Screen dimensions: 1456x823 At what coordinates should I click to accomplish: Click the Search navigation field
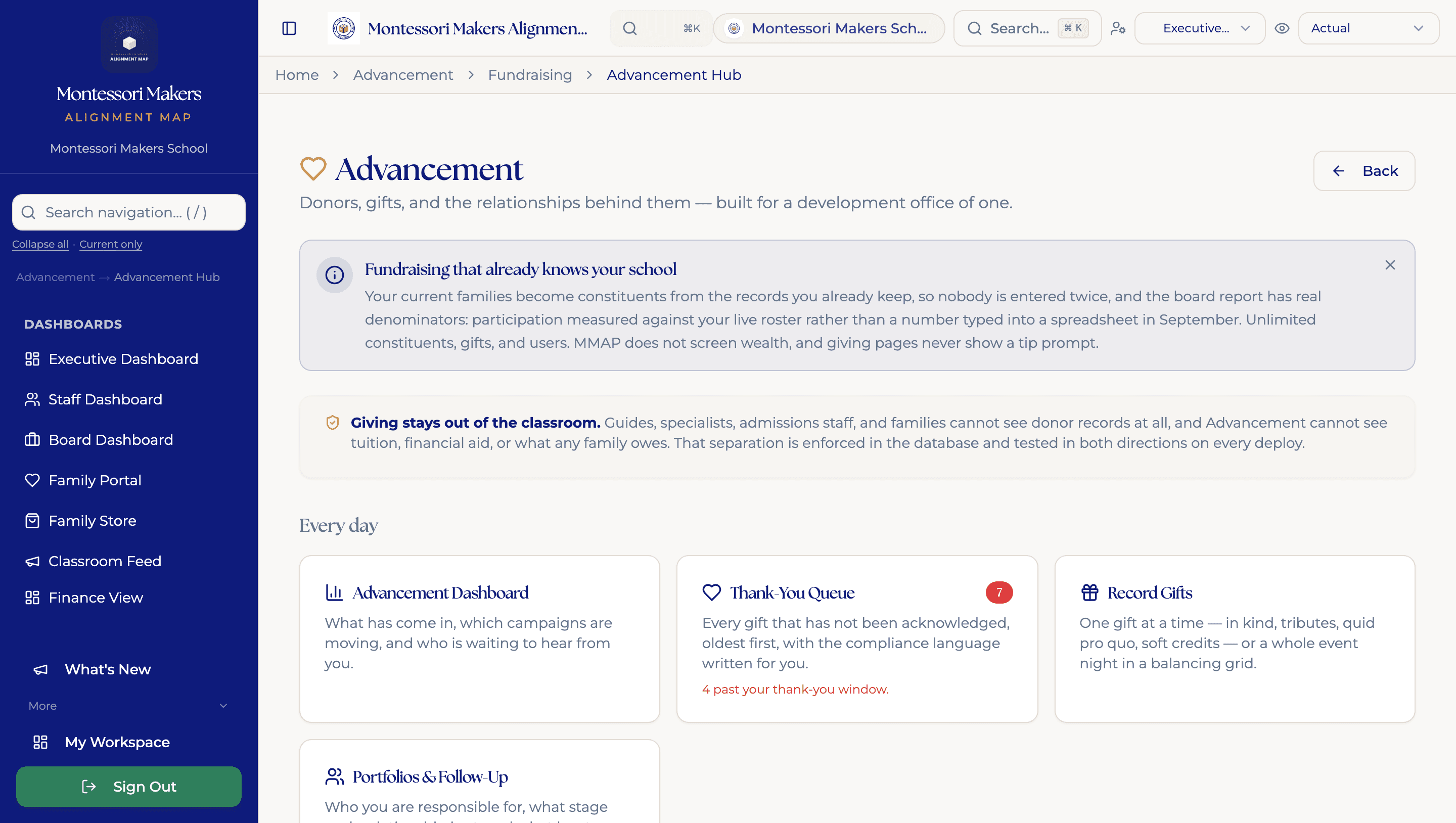click(129, 212)
